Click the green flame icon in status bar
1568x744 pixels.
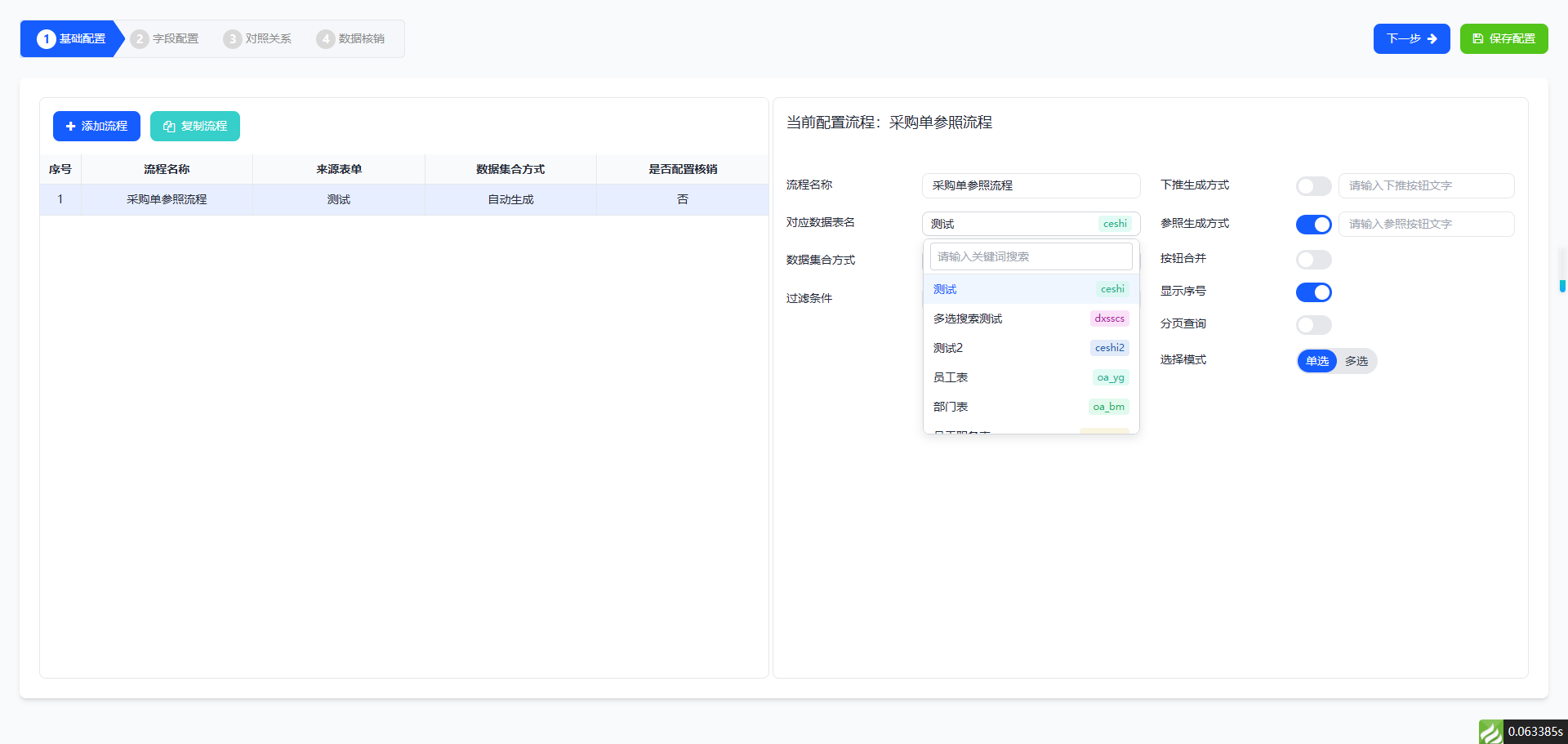[x=1491, y=733]
